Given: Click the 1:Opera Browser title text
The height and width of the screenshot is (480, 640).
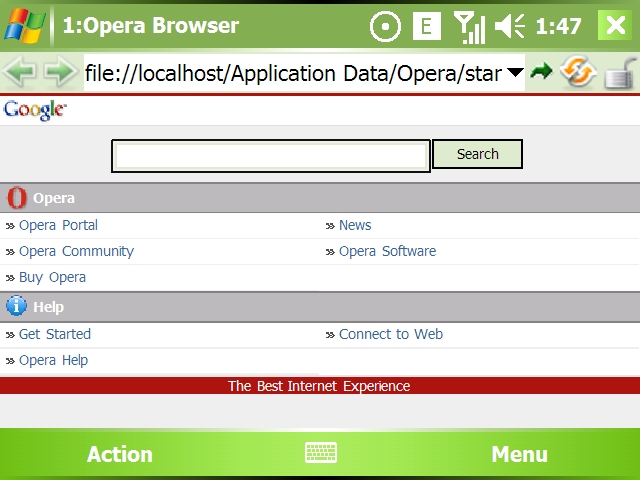Looking at the screenshot, I should click(x=151, y=25).
